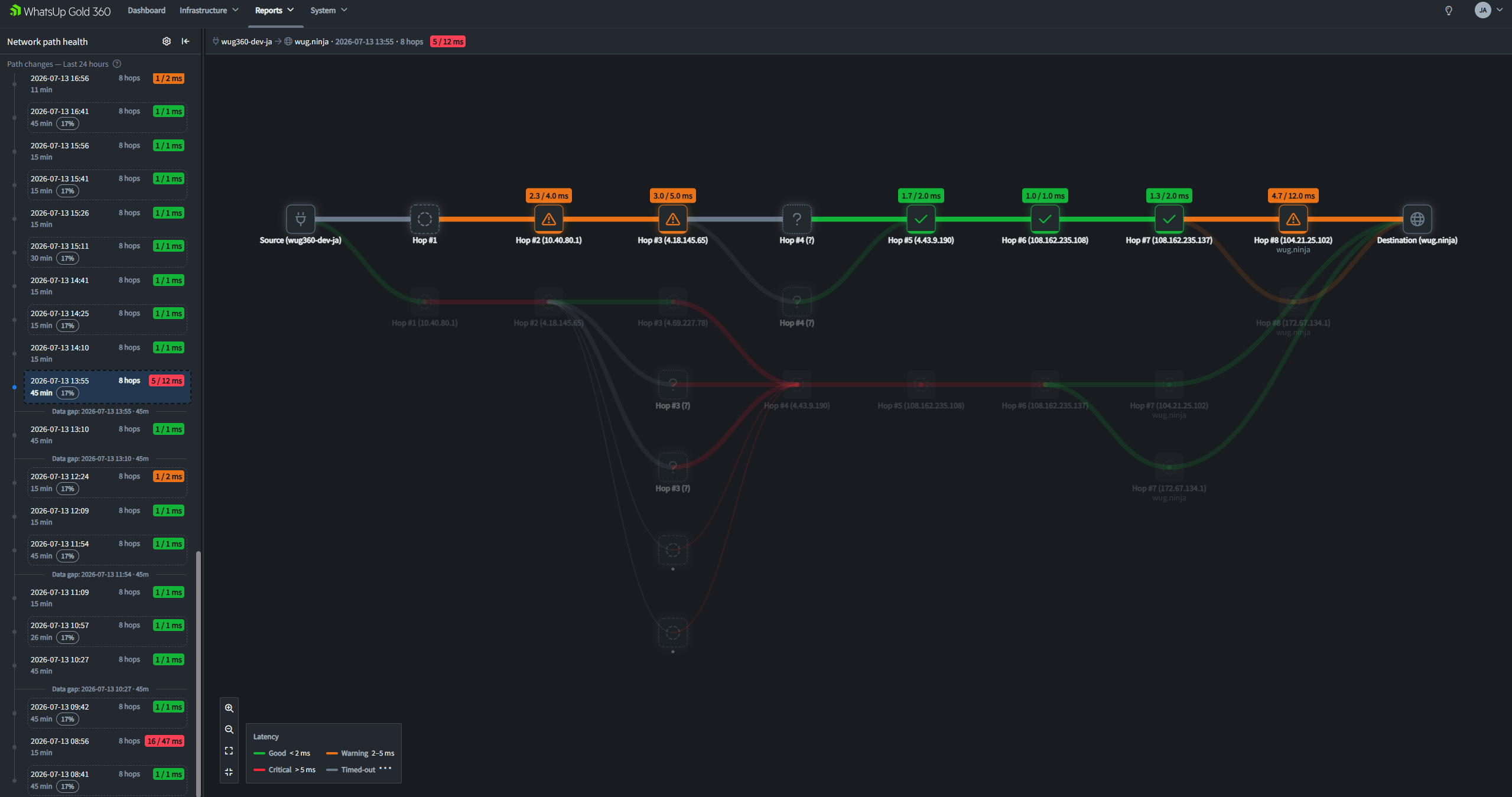The height and width of the screenshot is (797, 1512).
Task: Collapse the Network path health side panel
Action: [x=186, y=41]
